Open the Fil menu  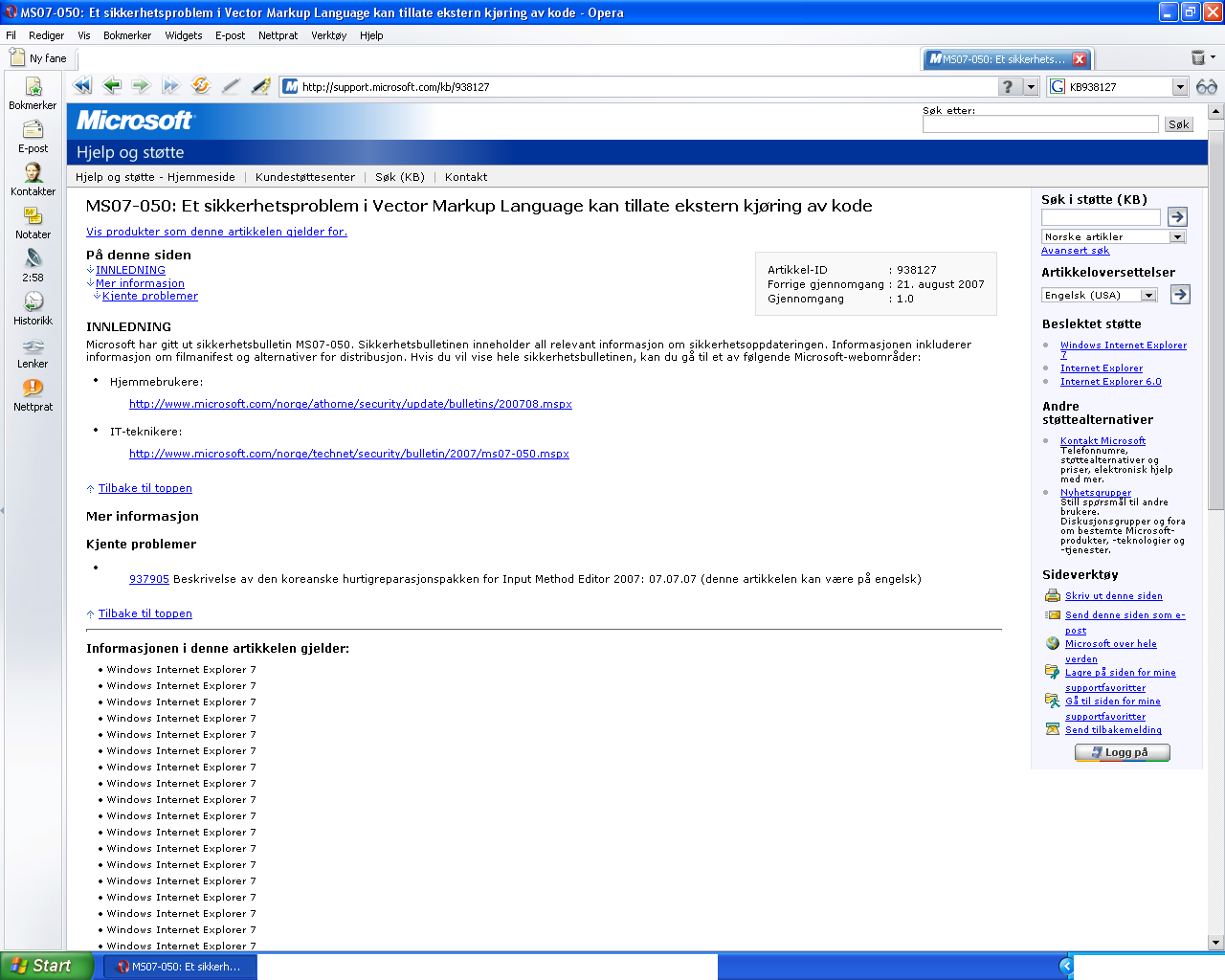(11, 35)
